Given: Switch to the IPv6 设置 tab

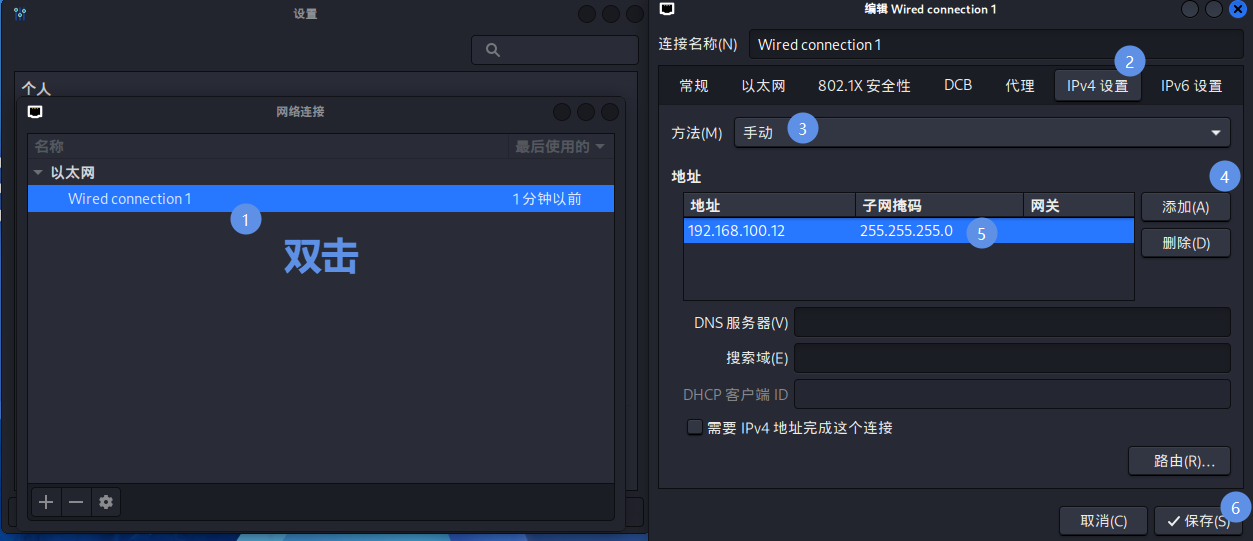Looking at the screenshot, I should (x=1191, y=86).
